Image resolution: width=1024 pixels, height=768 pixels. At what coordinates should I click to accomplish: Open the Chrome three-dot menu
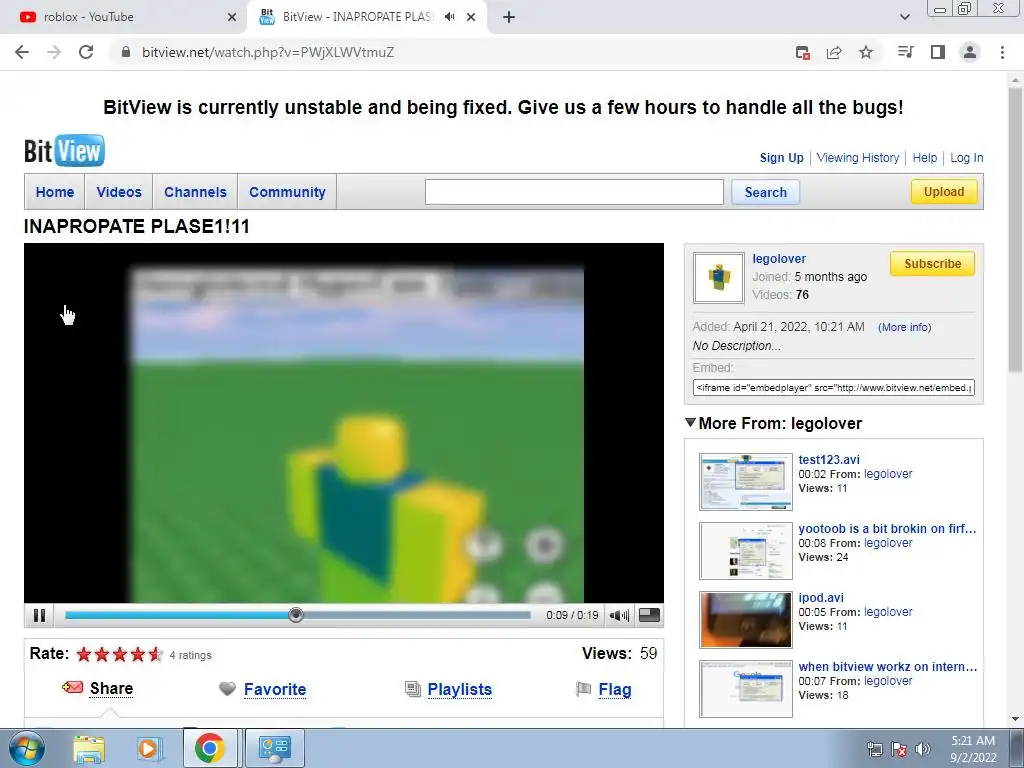[x=1002, y=52]
